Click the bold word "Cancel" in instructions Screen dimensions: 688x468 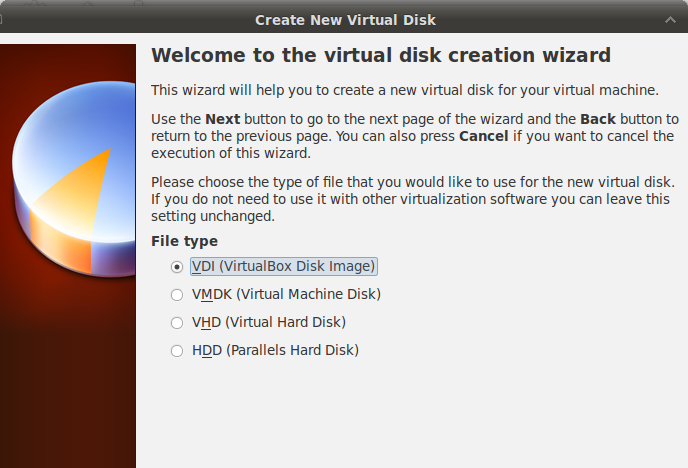point(485,136)
